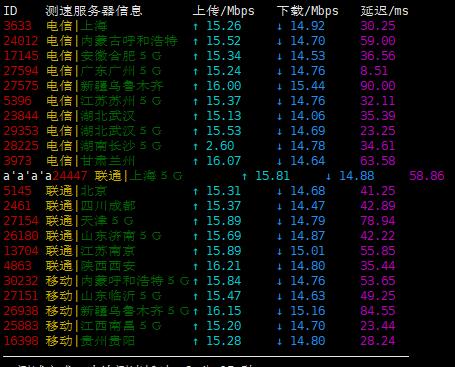Select the latency value 8.51
Viewport: 455px width, 367px height.
pos(374,71)
